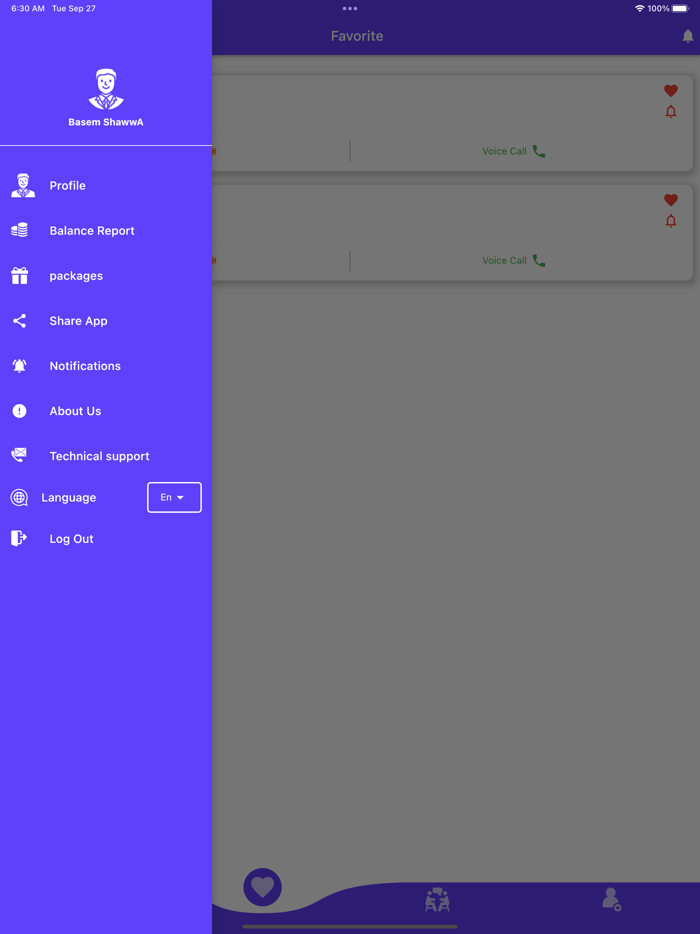Image resolution: width=700 pixels, height=934 pixels.
Task: Select the consultation meeting bottom tab
Action: coord(437,899)
